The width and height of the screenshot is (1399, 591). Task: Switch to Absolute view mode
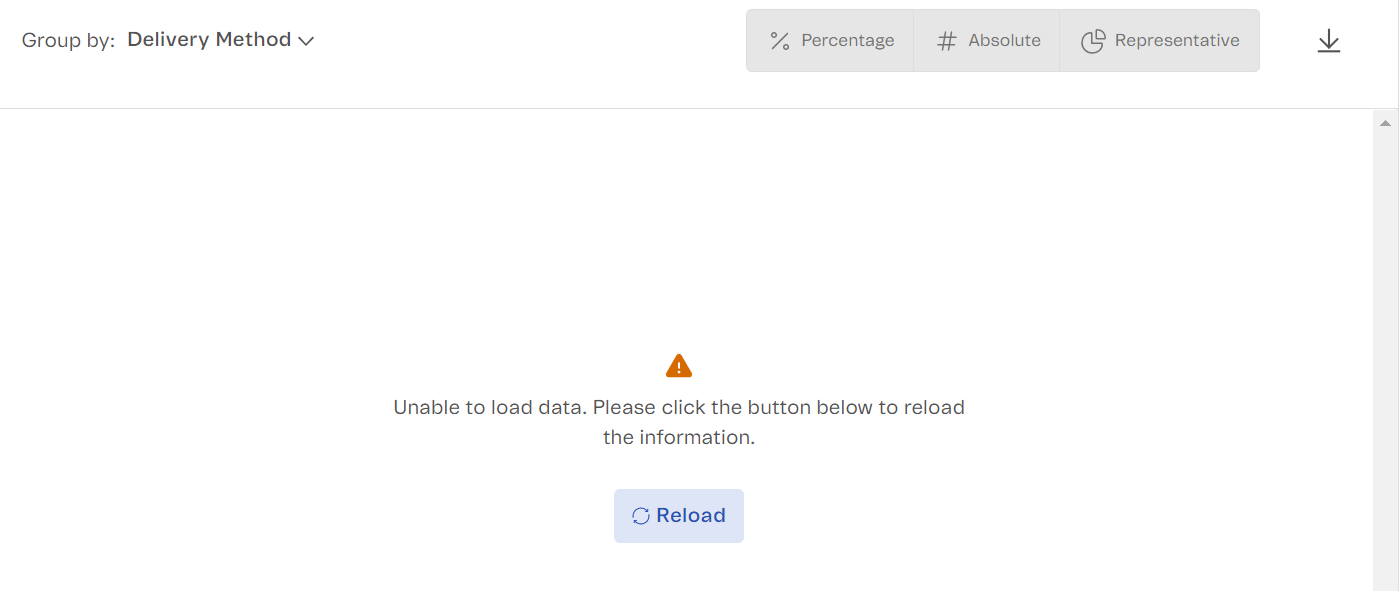coord(987,41)
